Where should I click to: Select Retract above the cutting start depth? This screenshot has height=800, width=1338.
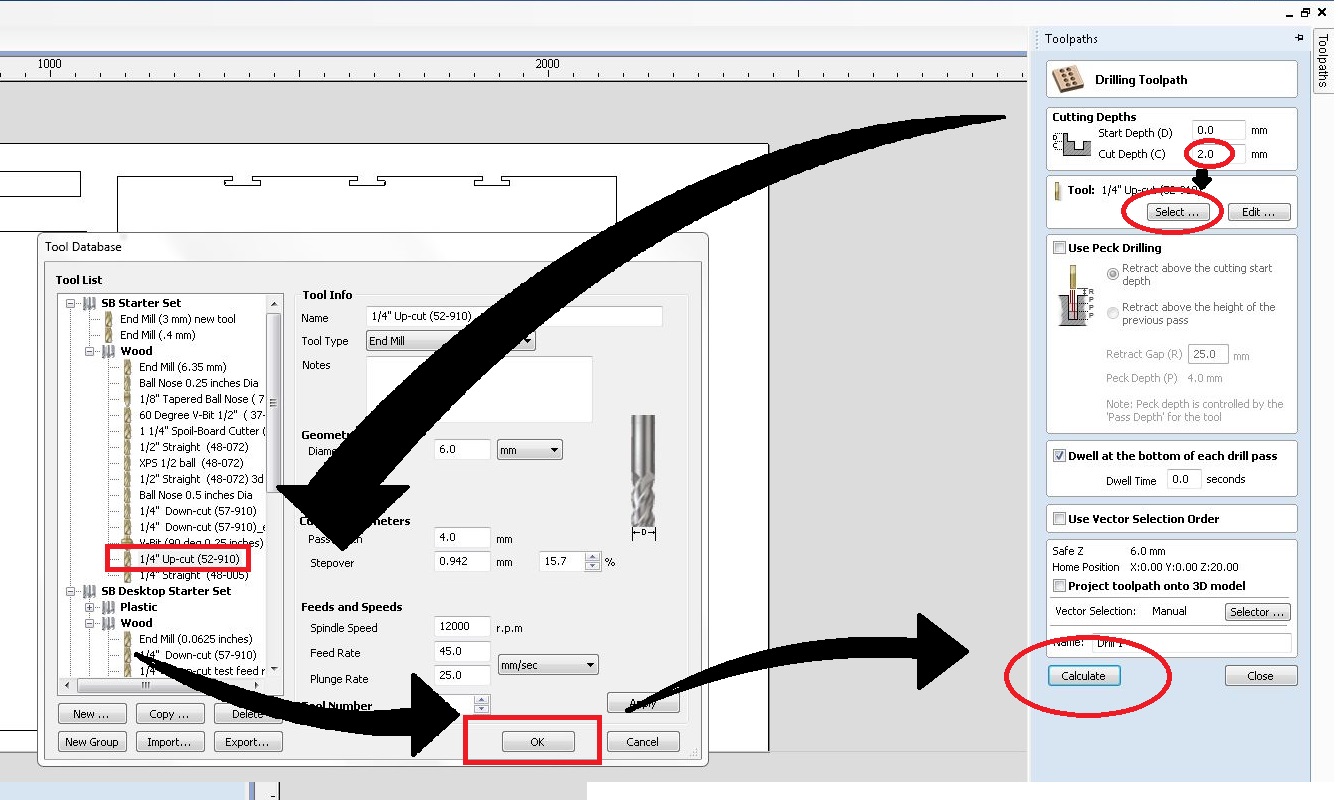1113,274
